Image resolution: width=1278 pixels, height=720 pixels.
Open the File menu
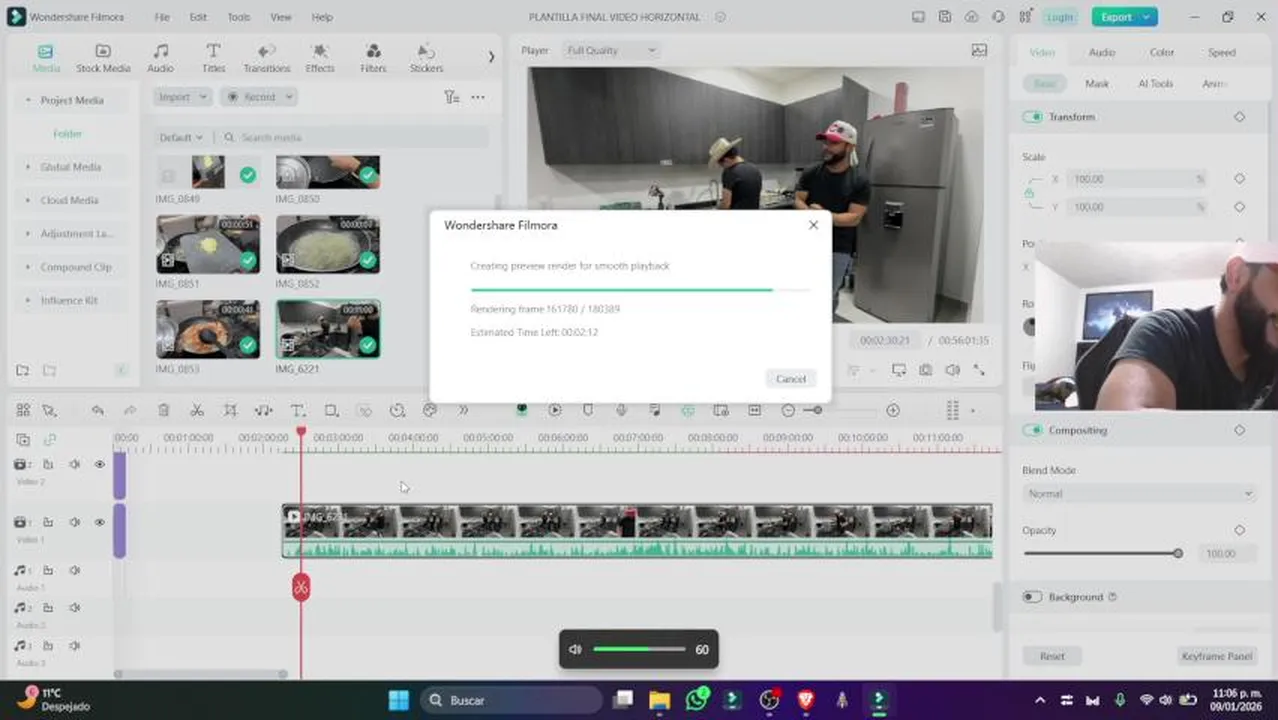point(162,17)
